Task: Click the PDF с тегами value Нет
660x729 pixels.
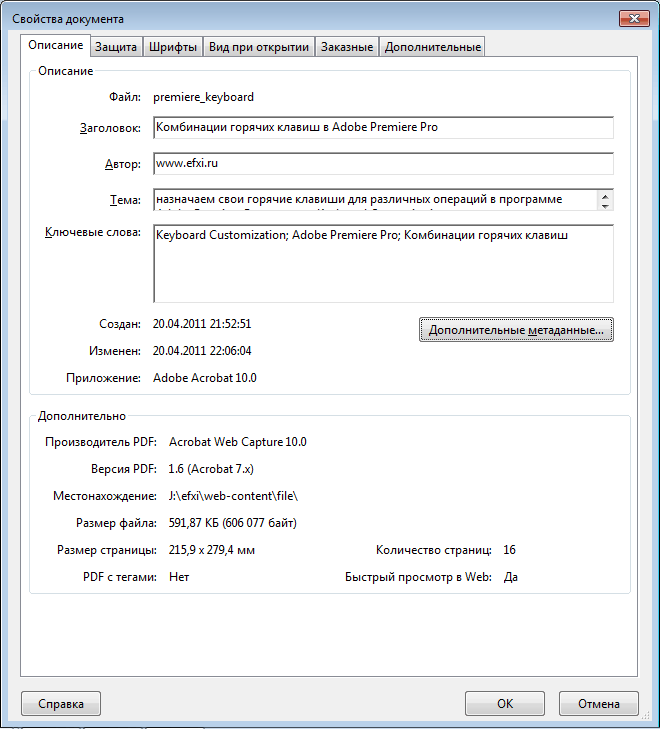Action: coord(179,577)
